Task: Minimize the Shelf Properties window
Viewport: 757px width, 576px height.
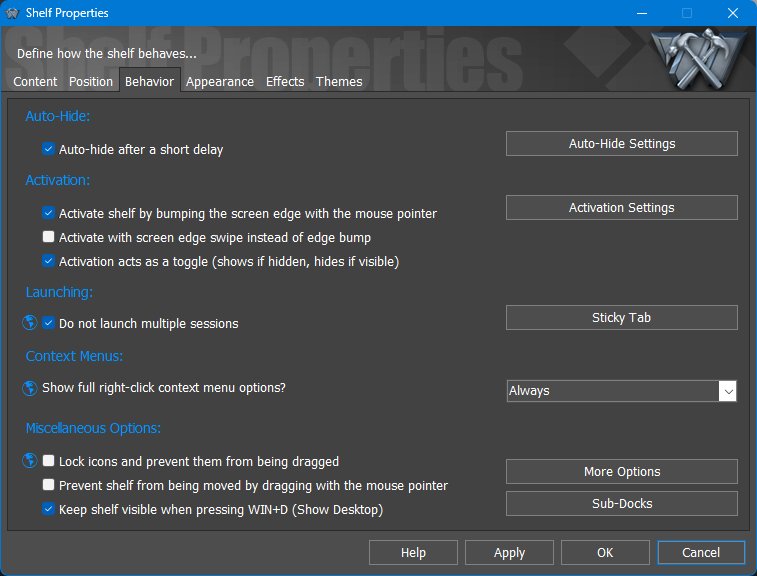Action: (x=642, y=13)
